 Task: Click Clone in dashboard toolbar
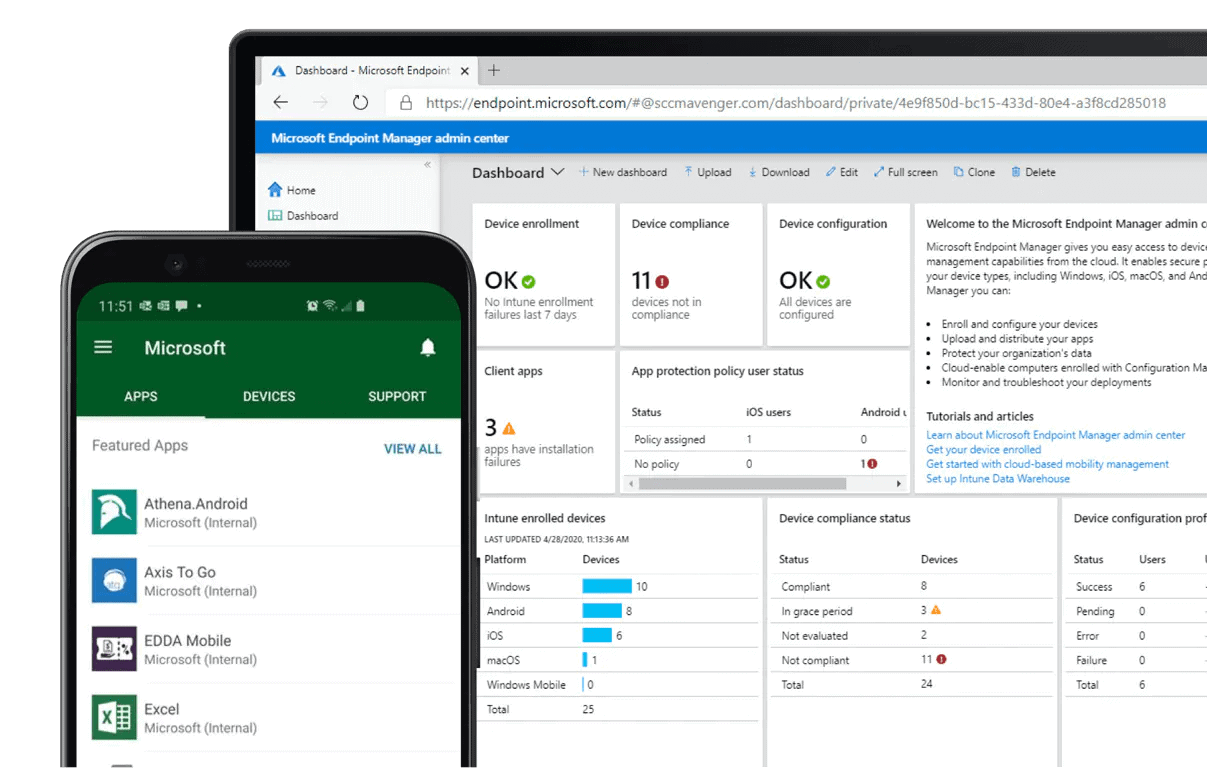click(974, 172)
